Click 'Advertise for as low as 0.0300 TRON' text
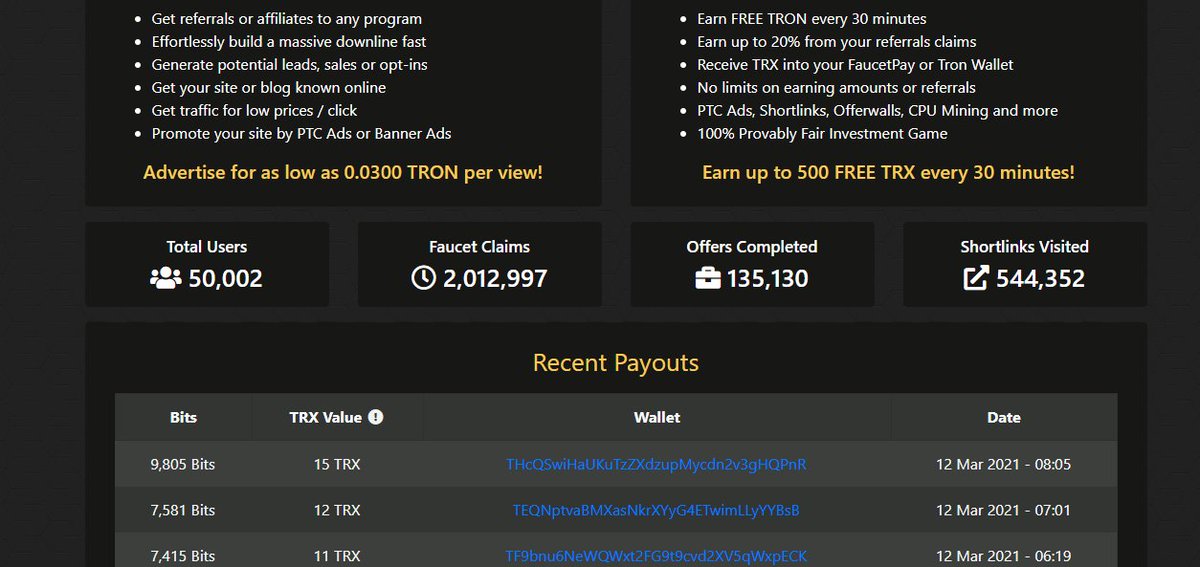This screenshot has width=1200, height=567. 343,172
